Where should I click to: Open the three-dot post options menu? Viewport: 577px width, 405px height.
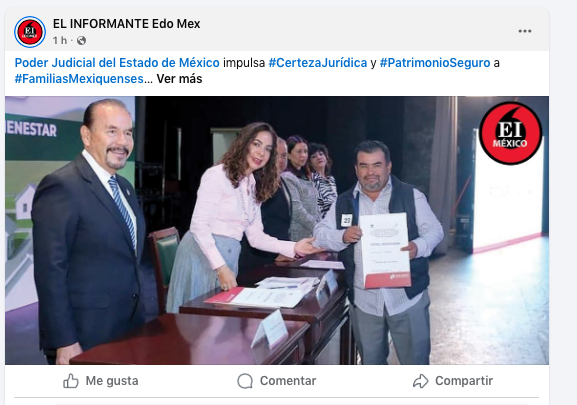(525, 31)
